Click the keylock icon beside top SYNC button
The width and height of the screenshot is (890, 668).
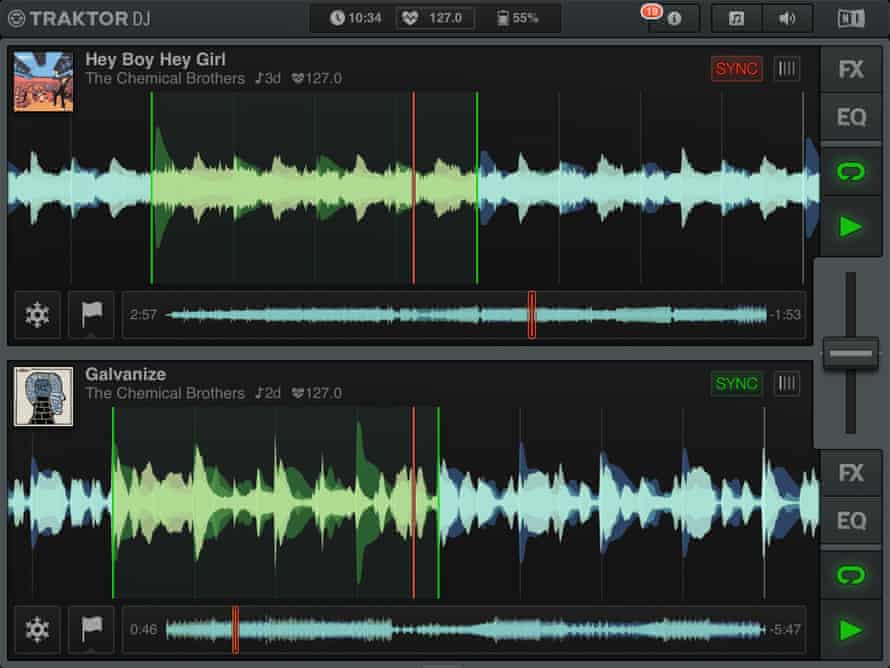[x=787, y=69]
